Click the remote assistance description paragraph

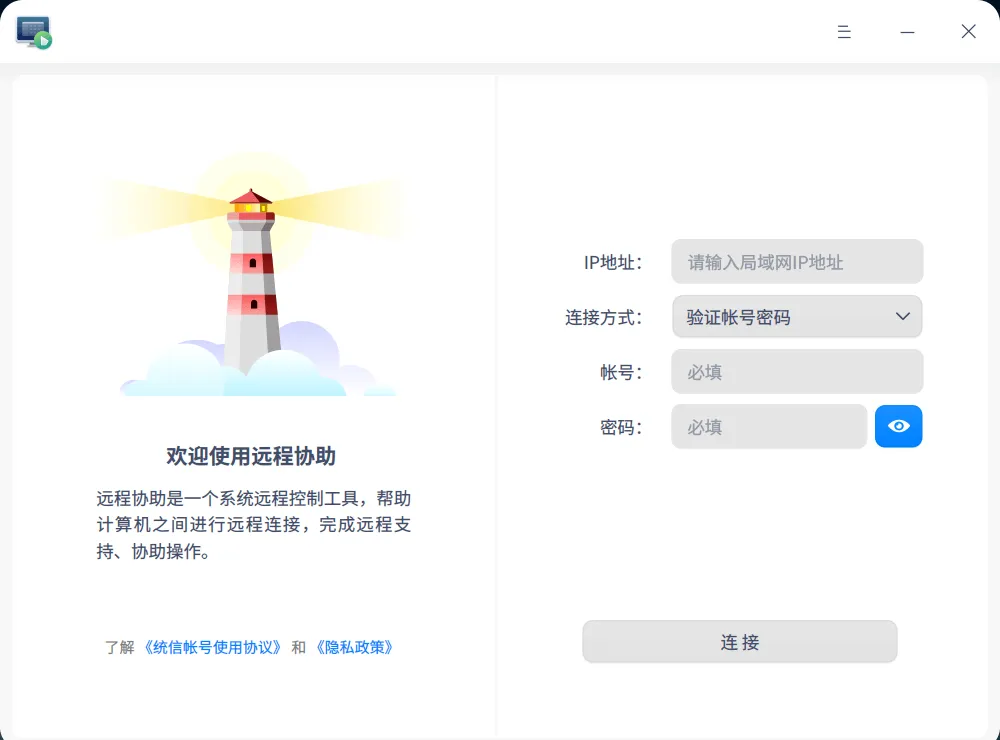253,524
